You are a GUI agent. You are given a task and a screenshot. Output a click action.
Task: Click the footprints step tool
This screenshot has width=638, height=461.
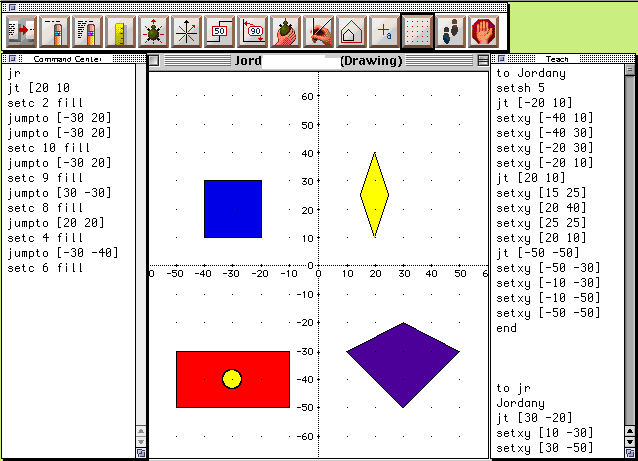(x=450, y=31)
